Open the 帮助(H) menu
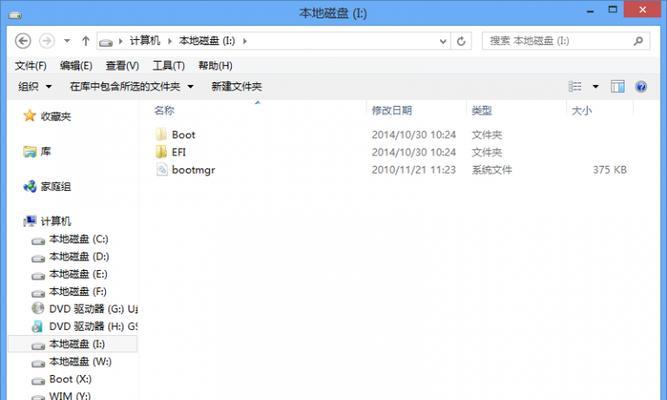This screenshot has height=400, width=667. click(215, 66)
